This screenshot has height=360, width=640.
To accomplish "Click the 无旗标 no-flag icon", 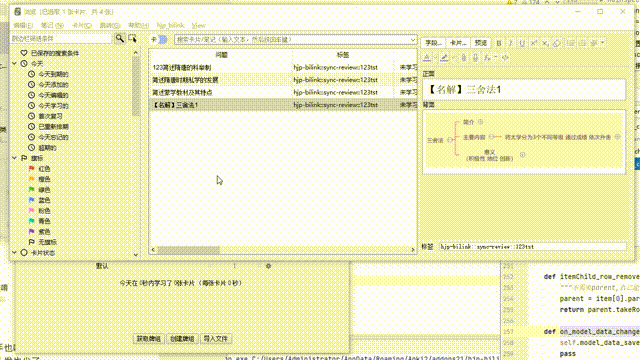I will (32, 242).
